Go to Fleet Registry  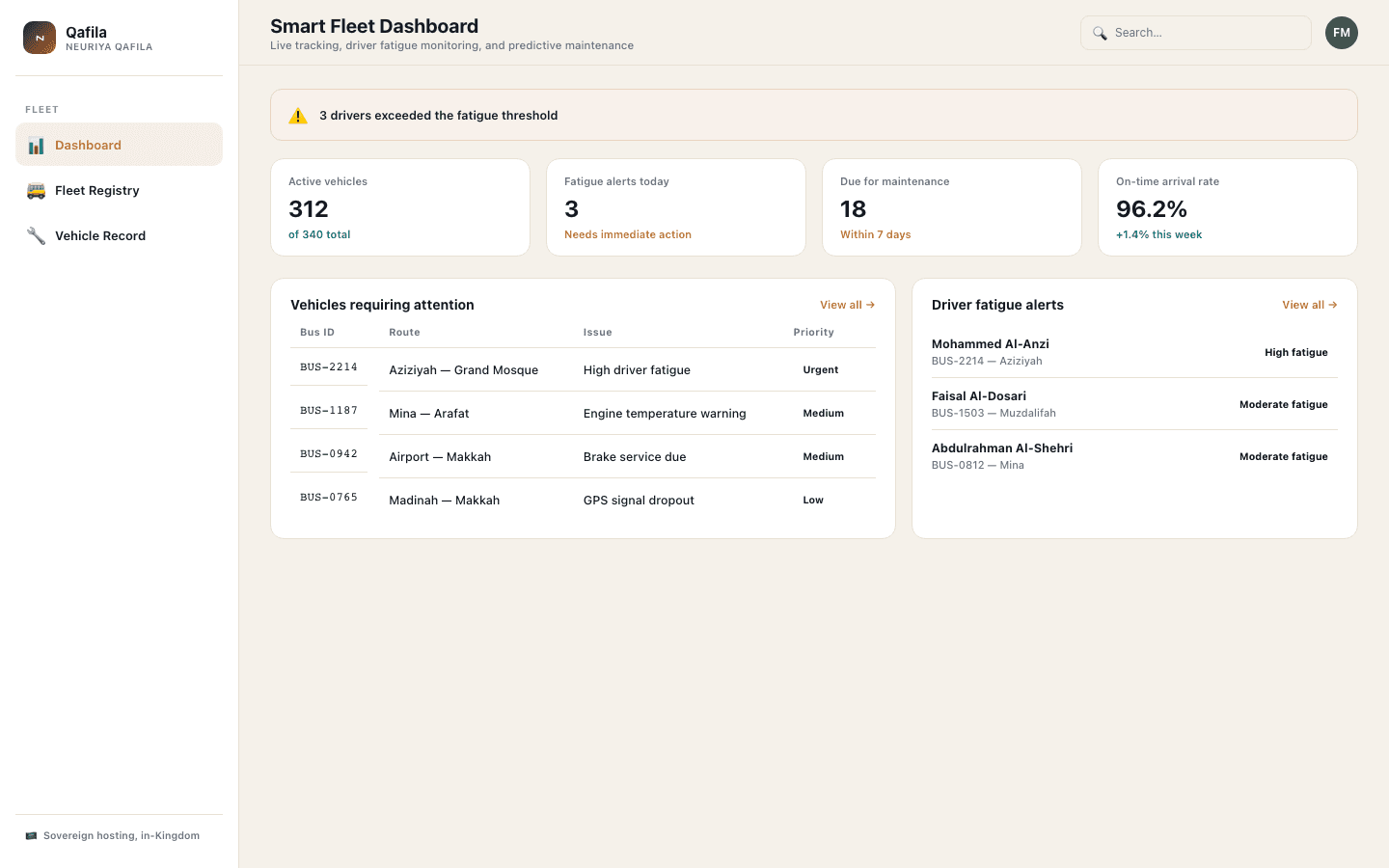(119, 190)
